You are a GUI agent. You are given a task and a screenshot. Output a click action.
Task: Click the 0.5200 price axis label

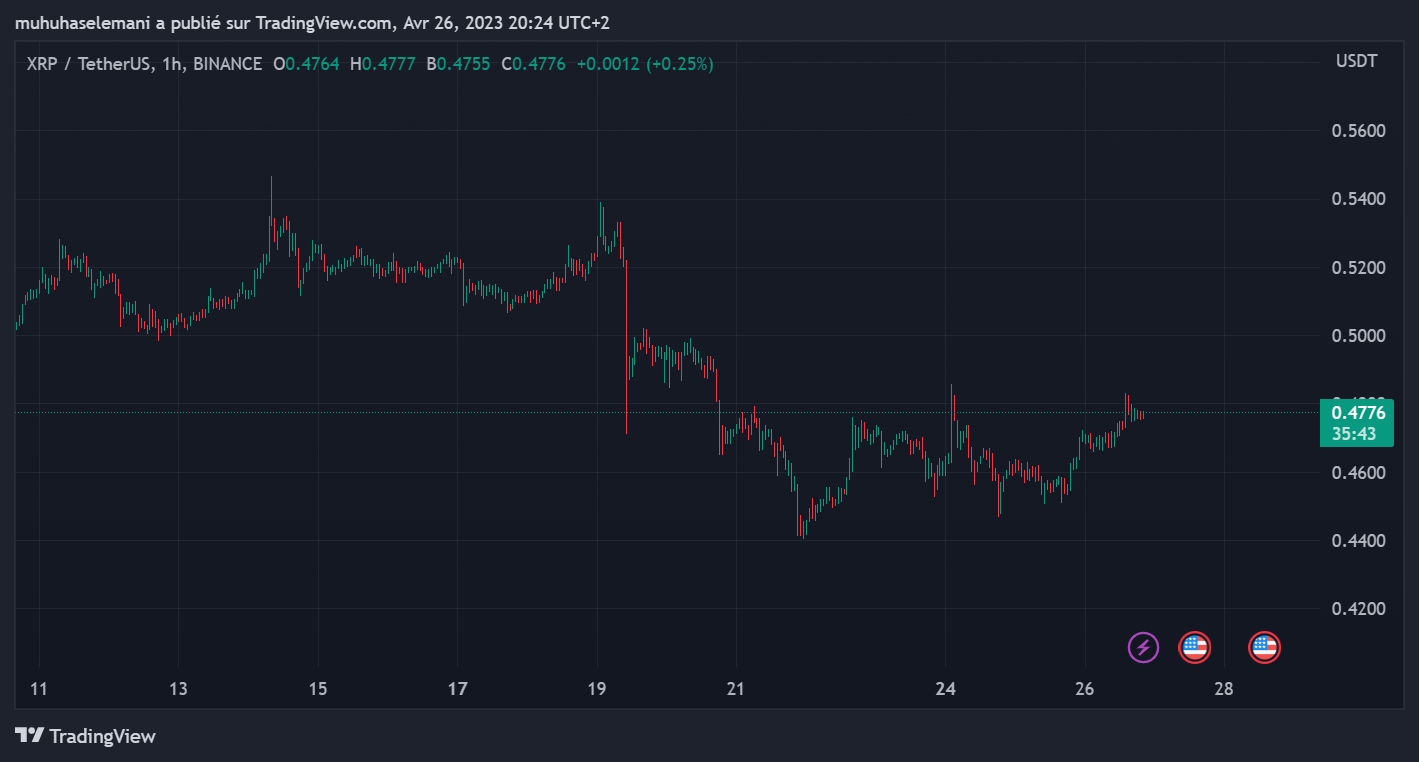pos(1358,268)
